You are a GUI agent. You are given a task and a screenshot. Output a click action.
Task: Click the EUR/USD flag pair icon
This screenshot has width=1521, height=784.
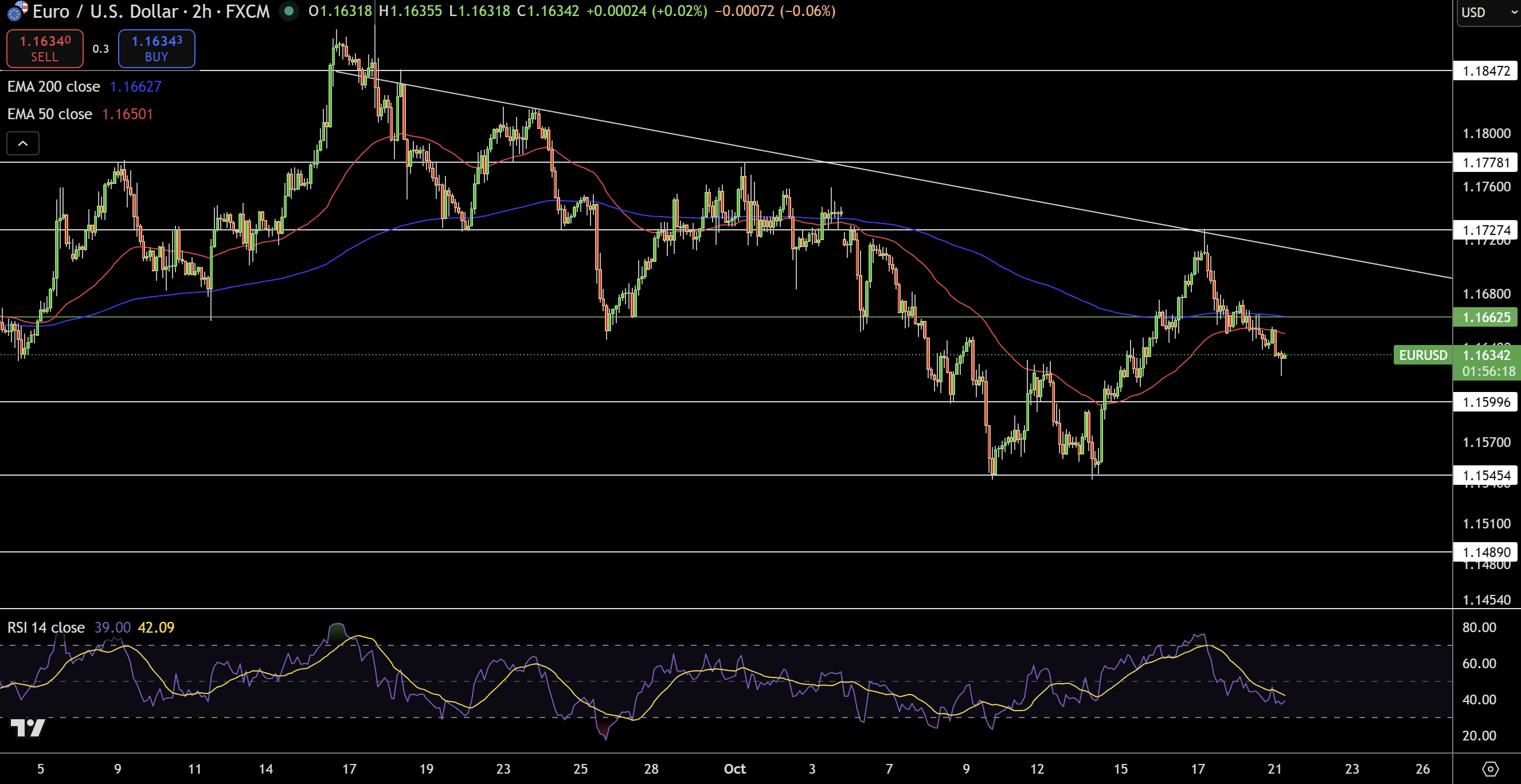click(x=17, y=11)
